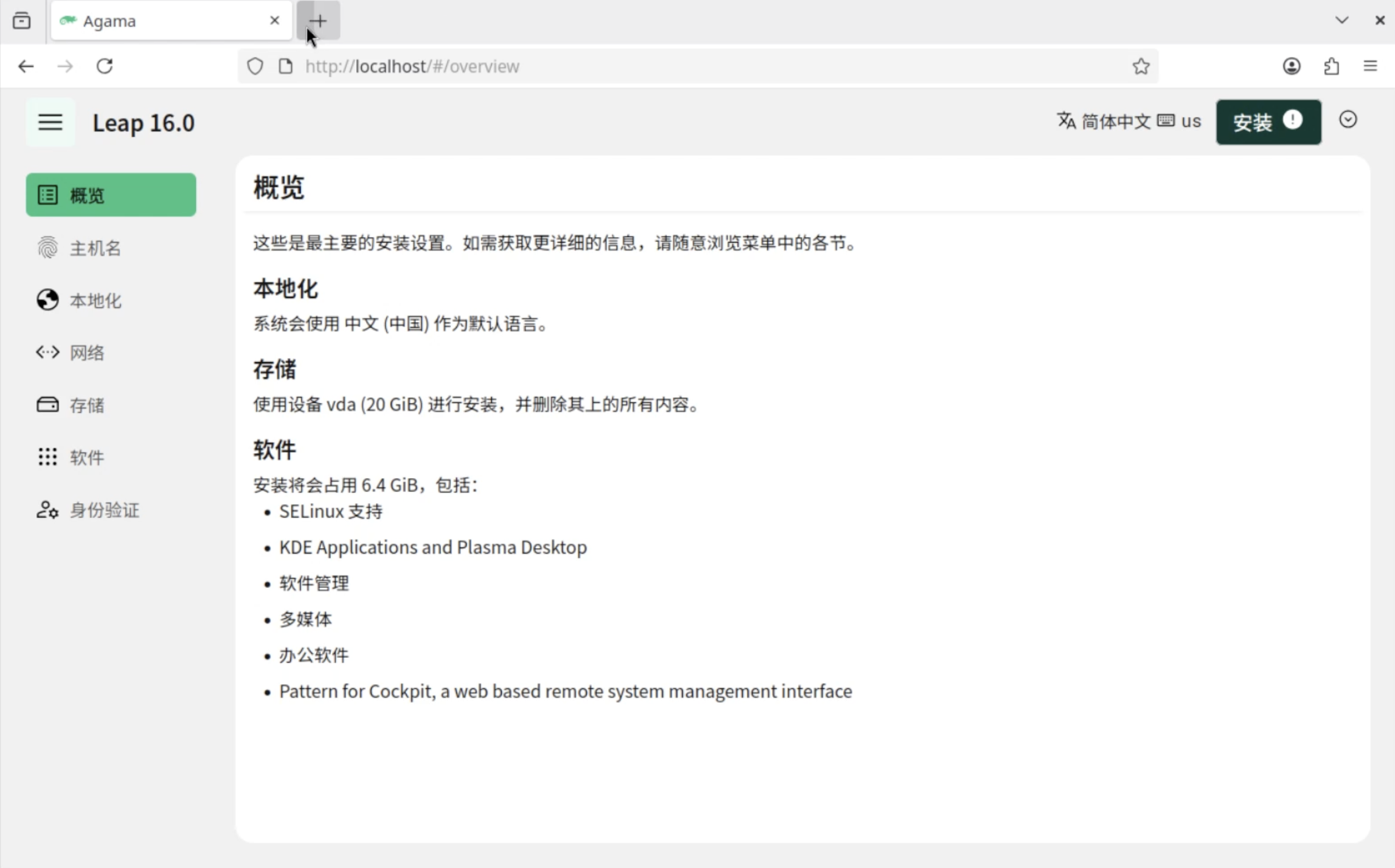The image size is (1395, 868).
Task: Select the 概览 overview menu item
Action: (110, 195)
